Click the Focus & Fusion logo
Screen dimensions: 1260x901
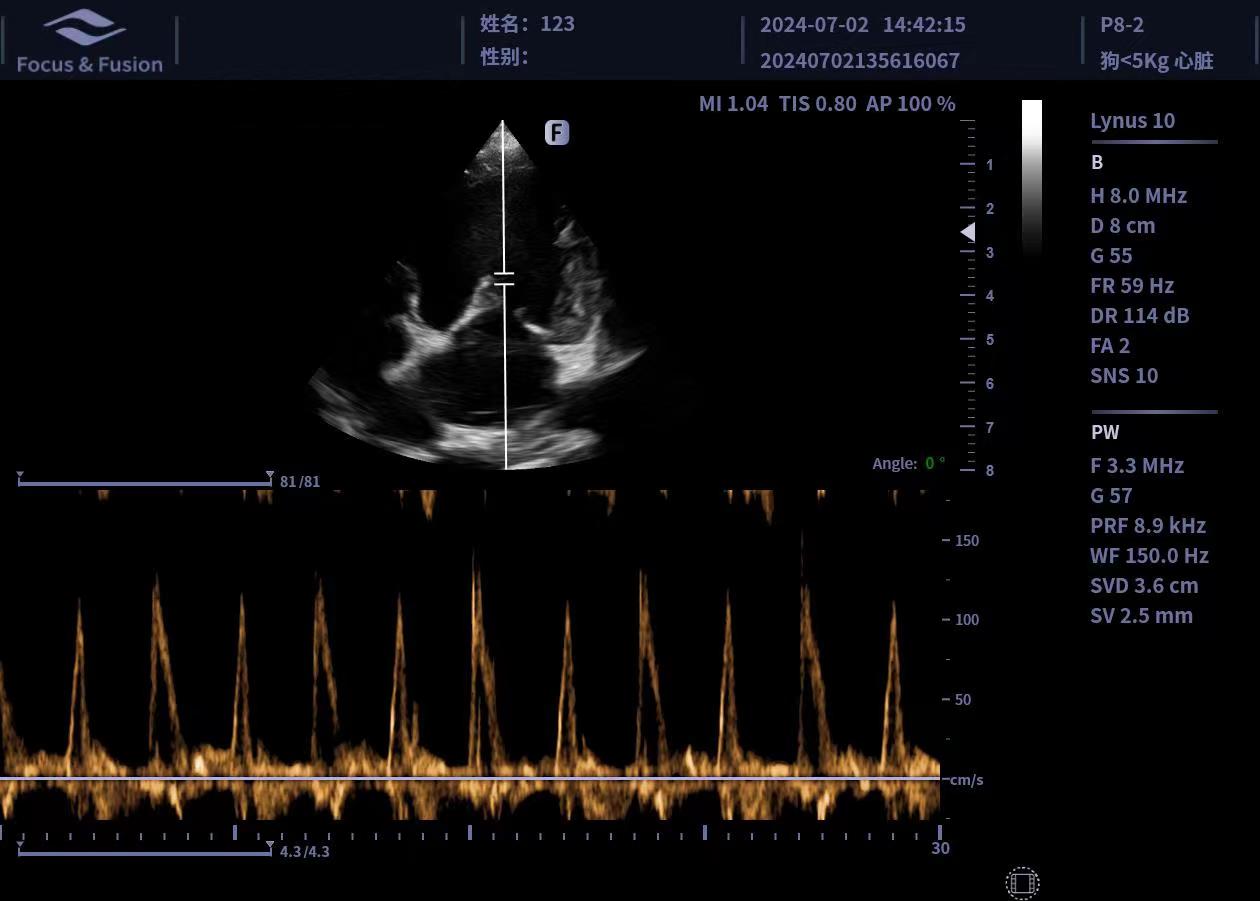pos(89,43)
